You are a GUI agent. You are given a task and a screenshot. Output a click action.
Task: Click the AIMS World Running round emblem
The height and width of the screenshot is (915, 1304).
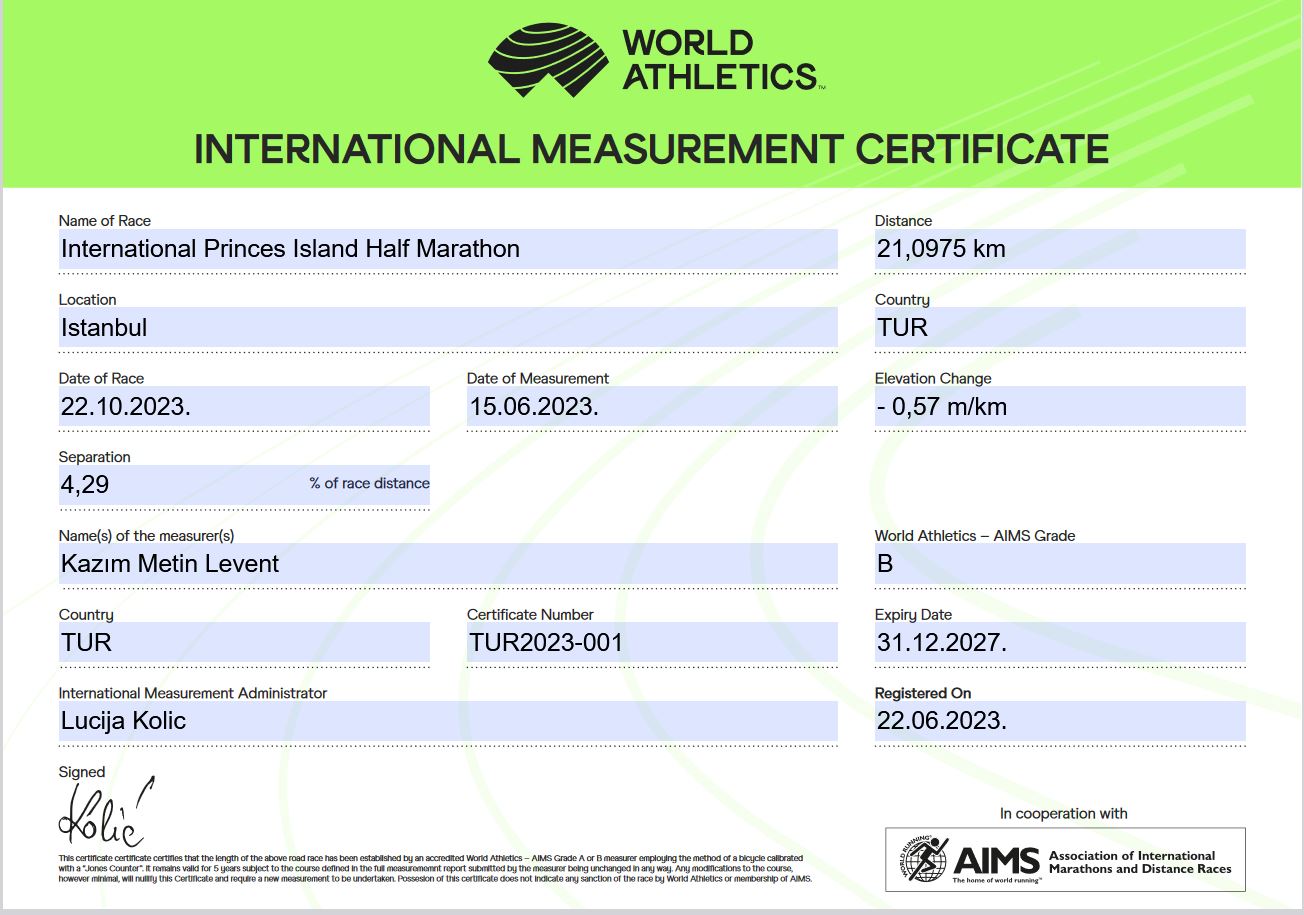tap(921, 860)
